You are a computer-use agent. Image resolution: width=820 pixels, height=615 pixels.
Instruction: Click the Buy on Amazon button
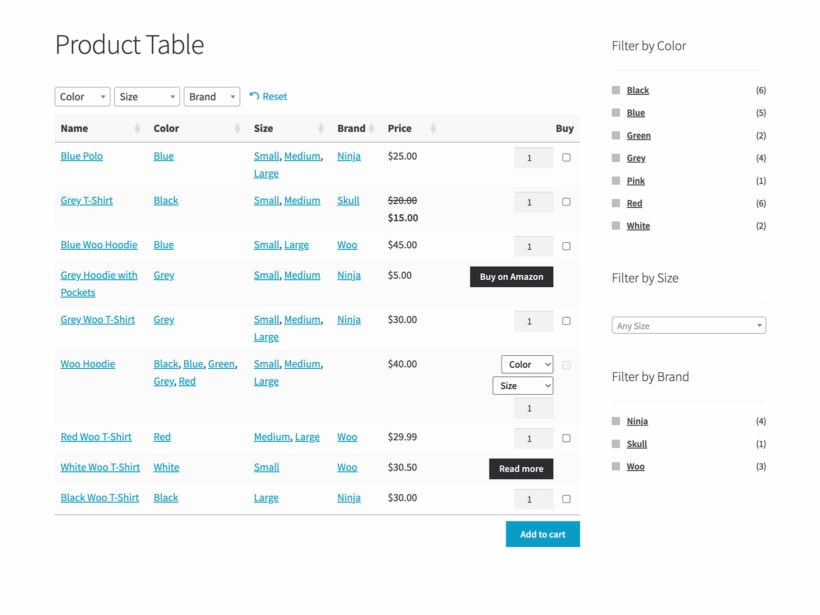(x=512, y=276)
